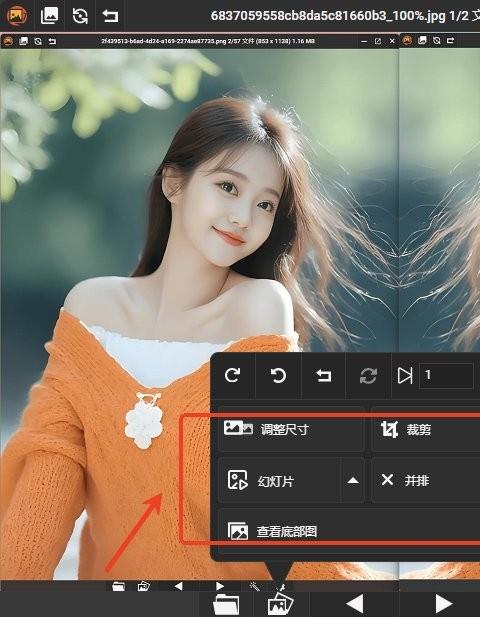The width and height of the screenshot is (480, 617).
Task: Click the gallery icon in inner left window title bar
Action: [24, 41]
